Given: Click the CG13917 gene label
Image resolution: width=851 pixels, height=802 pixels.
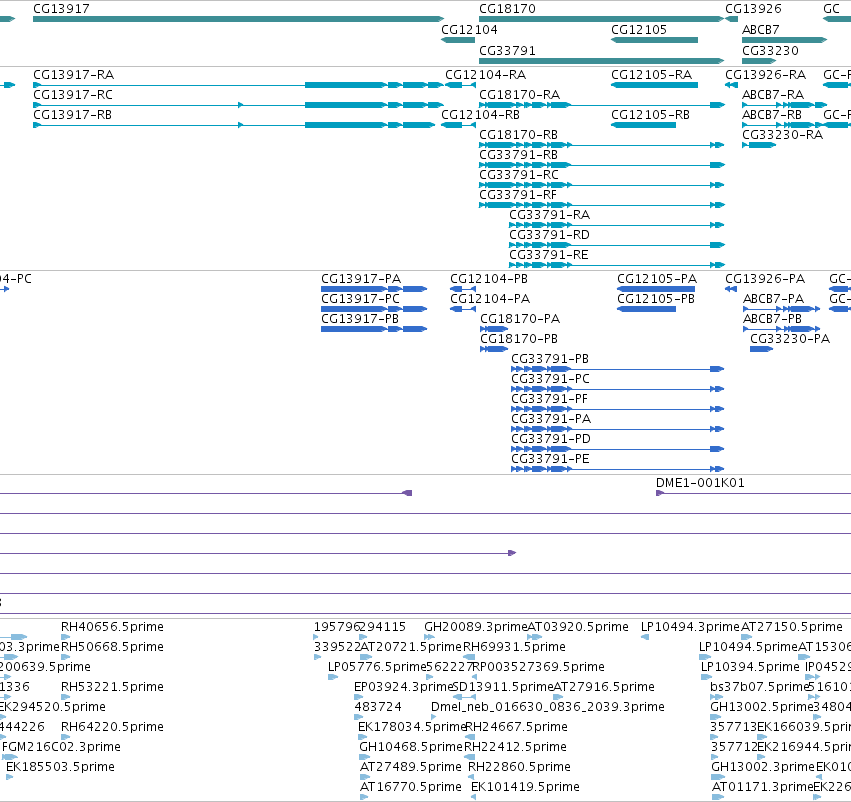Looking at the screenshot, I should click(x=61, y=9).
